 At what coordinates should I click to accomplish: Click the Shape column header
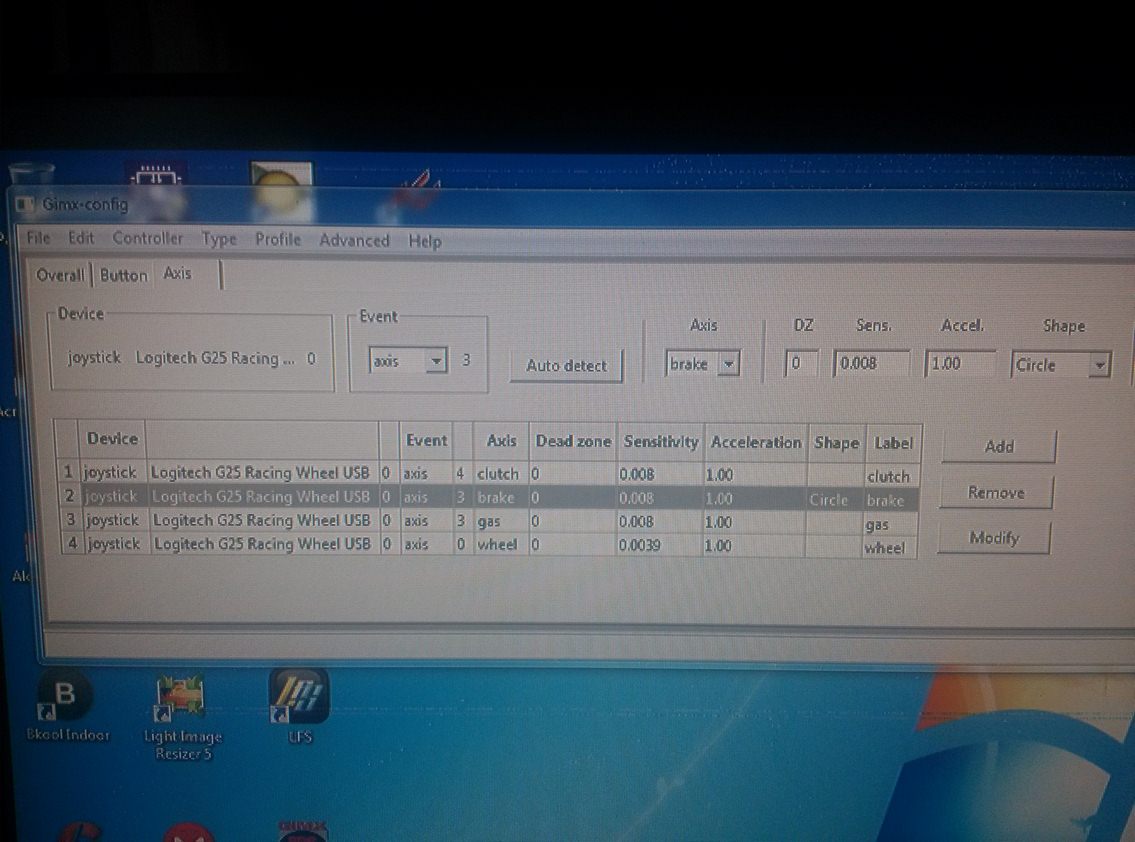(836, 443)
